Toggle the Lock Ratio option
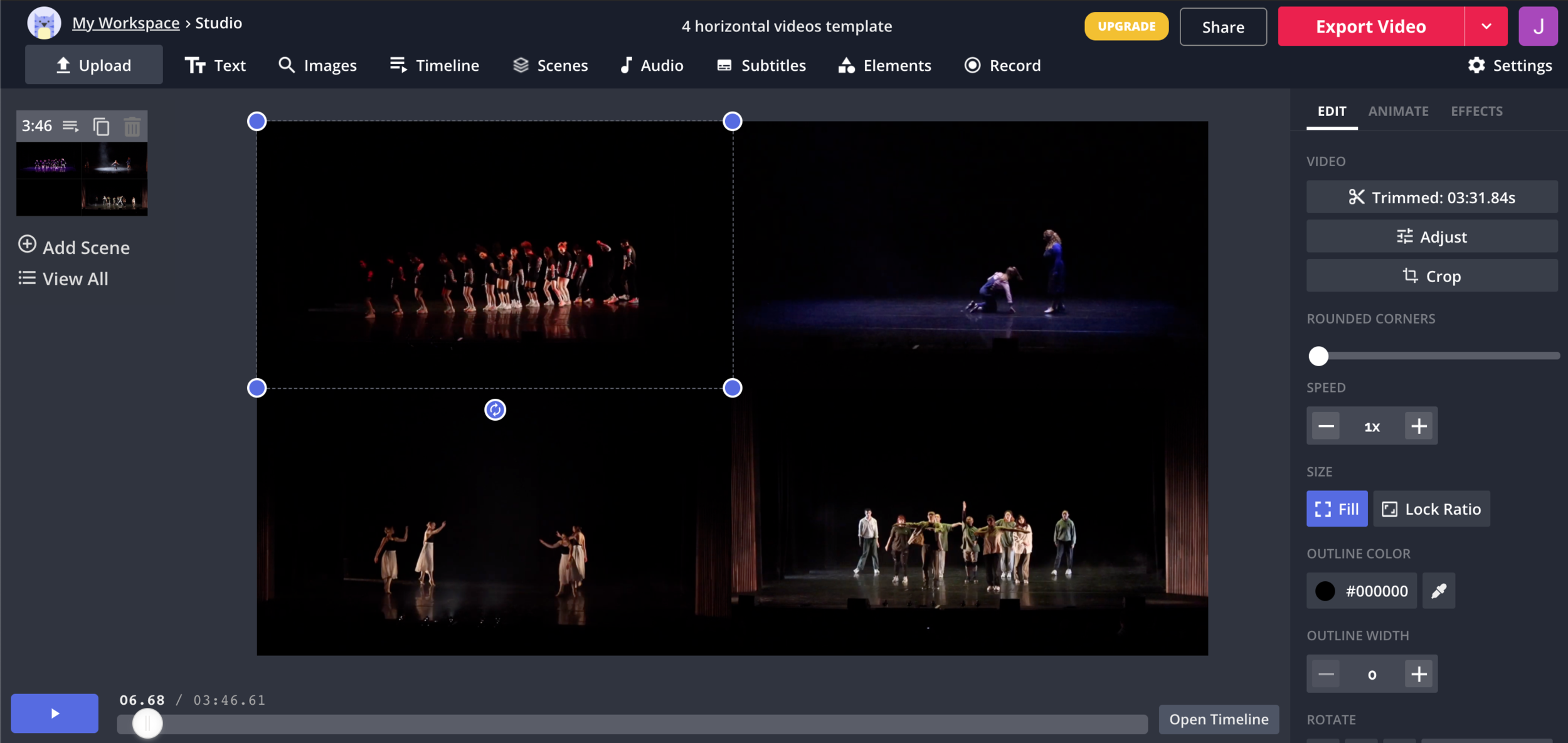Image resolution: width=1568 pixels, height=743 pixels. [1431, 509]
